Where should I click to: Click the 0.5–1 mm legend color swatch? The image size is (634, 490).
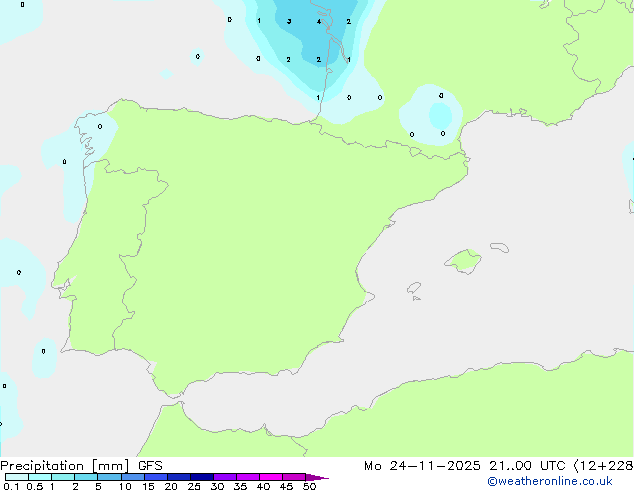click(40, 477)
